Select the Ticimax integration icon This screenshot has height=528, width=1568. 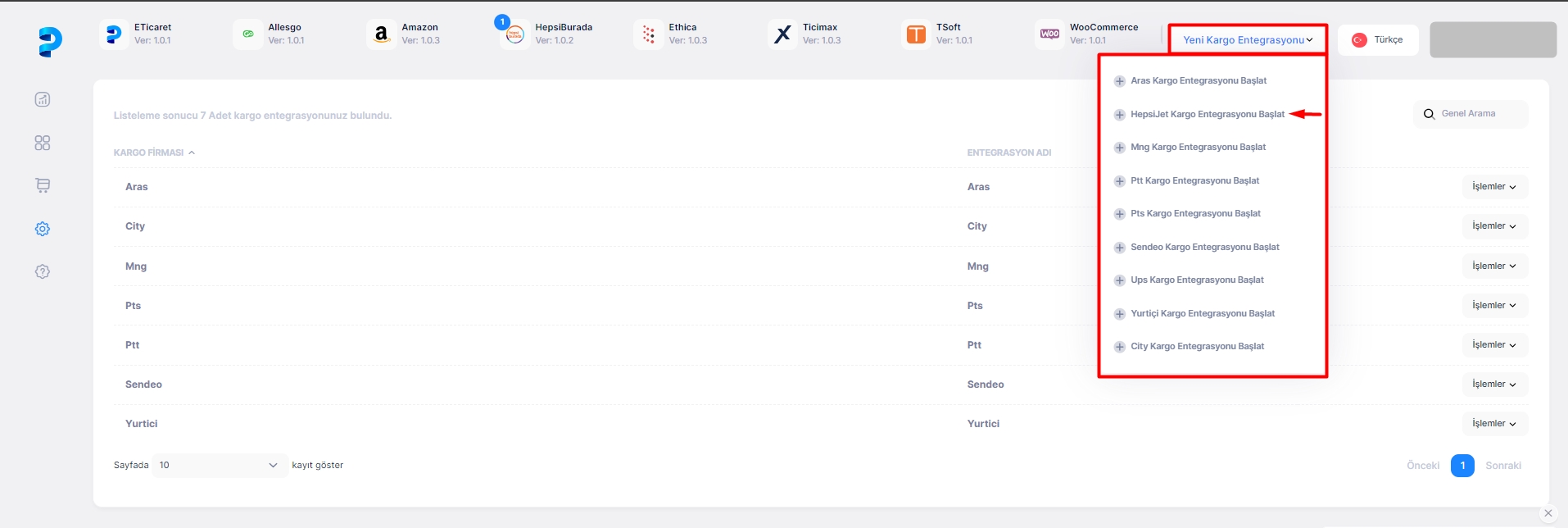(x=782, y=34)
